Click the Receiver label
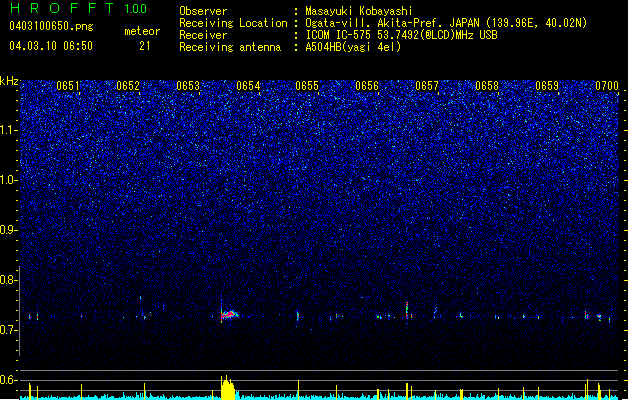The width and height of the screenshot is (629, 400). (x=203, y=35)
